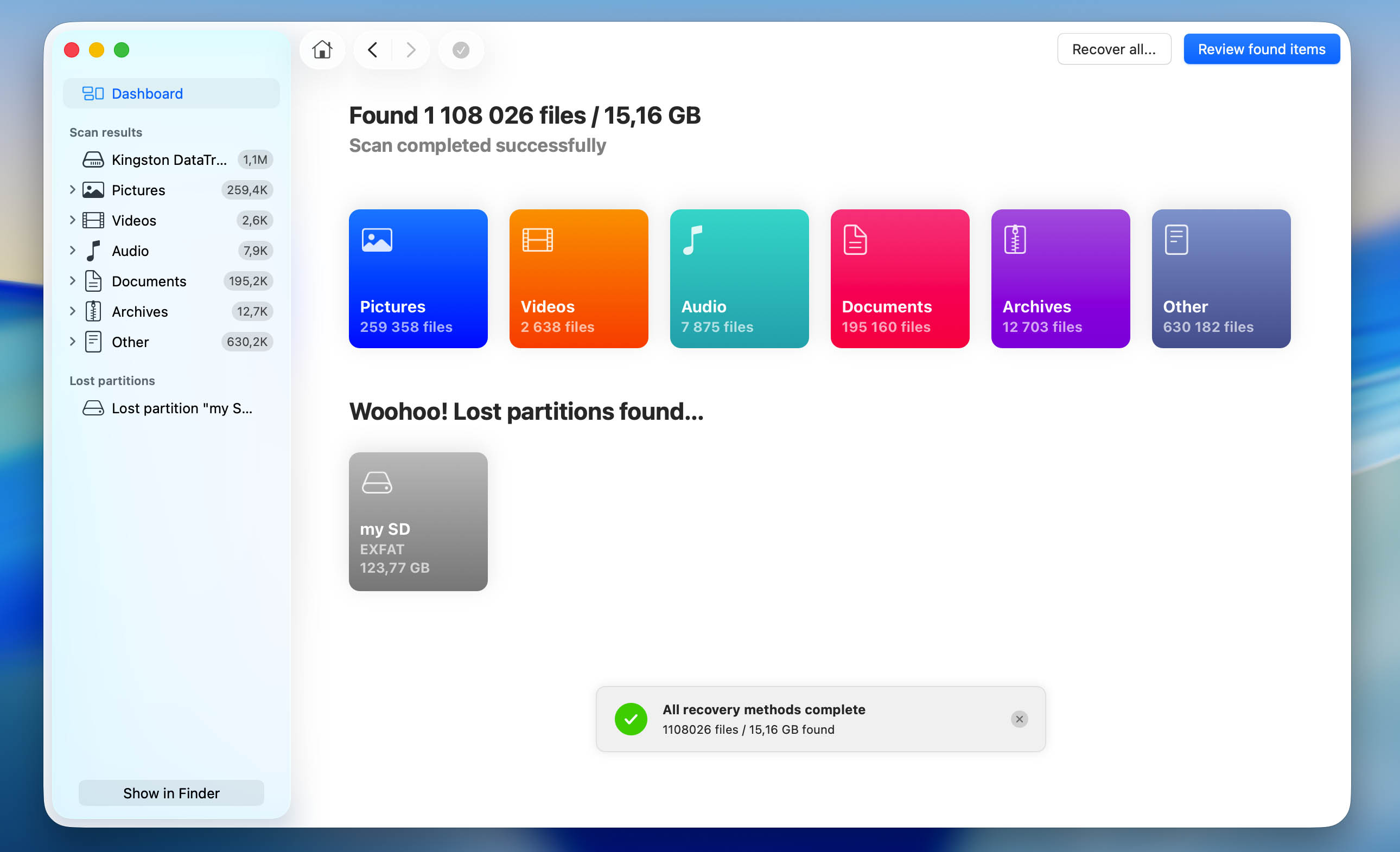Open the Videos card with 2 638 files
The width and height of the screenshot is (1400, 852).
point(578,279)
